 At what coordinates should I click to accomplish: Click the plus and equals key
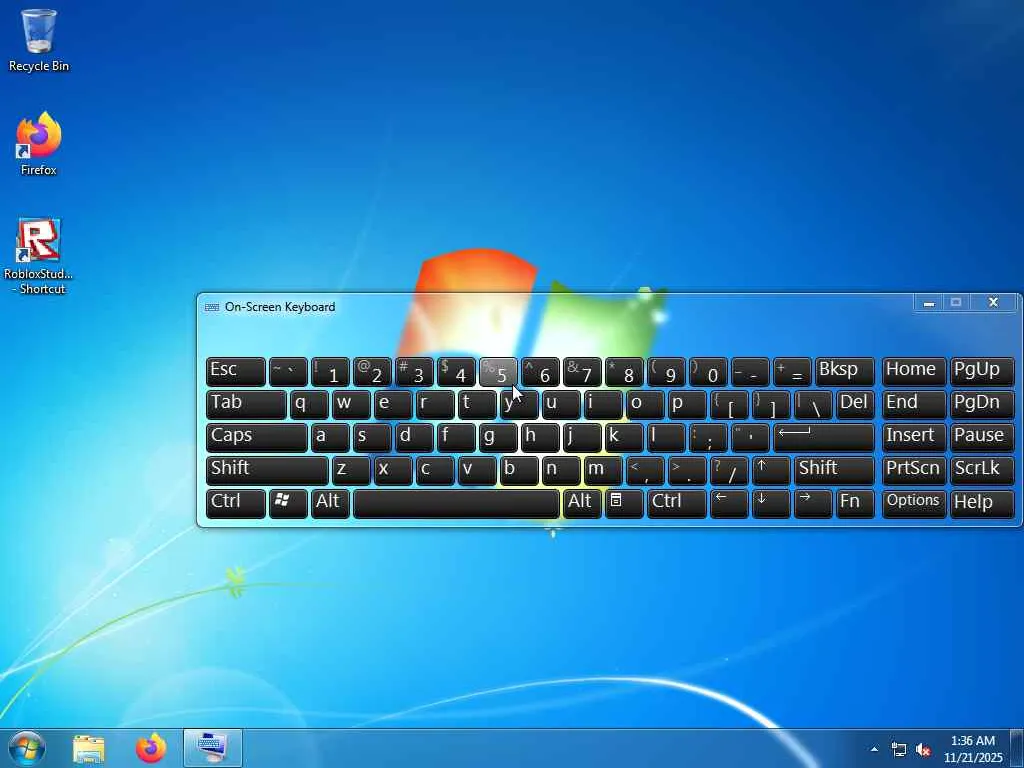pos(792,371)
